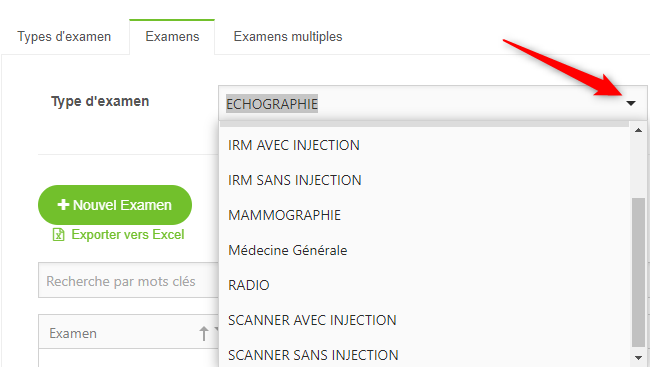
Task: Click the dropdown list scrollbar thumb
Action: point(638,272)
